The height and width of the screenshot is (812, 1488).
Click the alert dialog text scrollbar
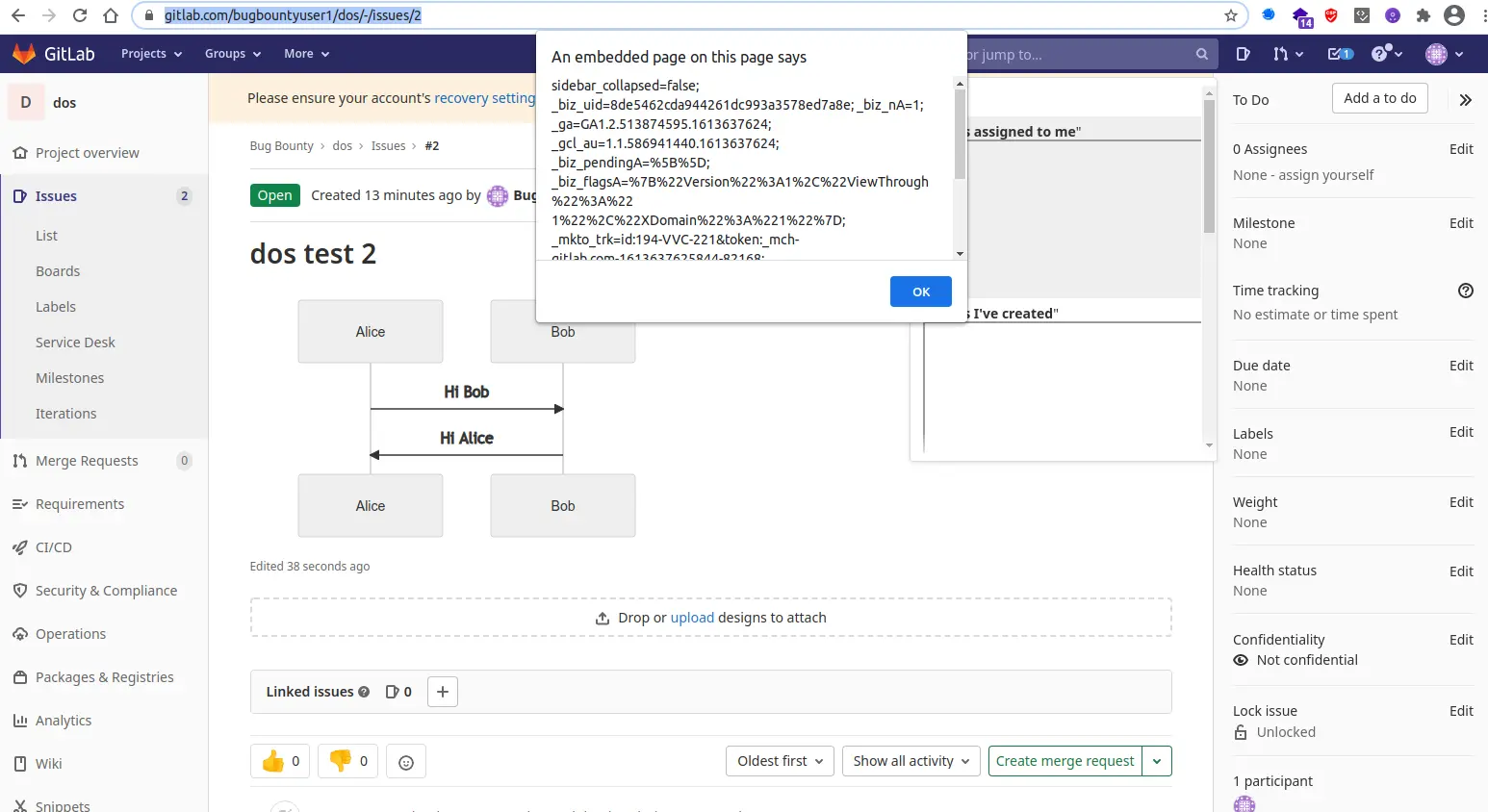(x=959, y=135)
